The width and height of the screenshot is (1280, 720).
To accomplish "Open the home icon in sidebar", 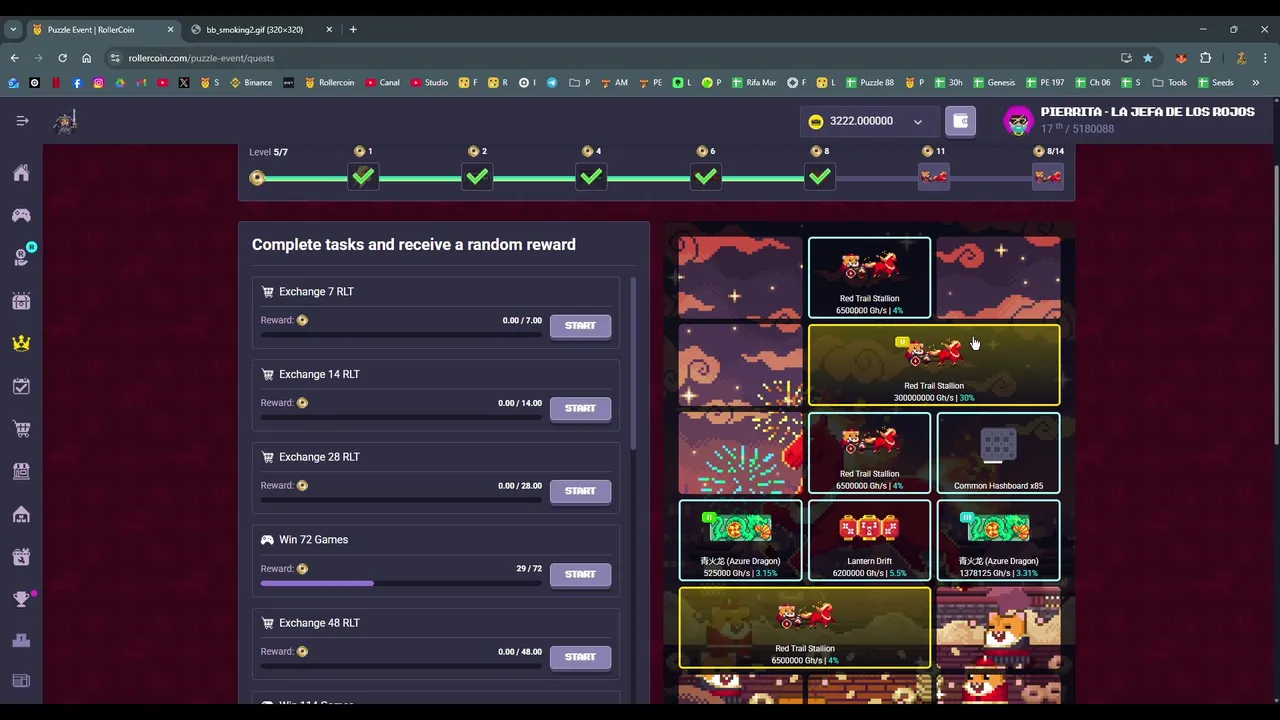I will tap(21, 173).
